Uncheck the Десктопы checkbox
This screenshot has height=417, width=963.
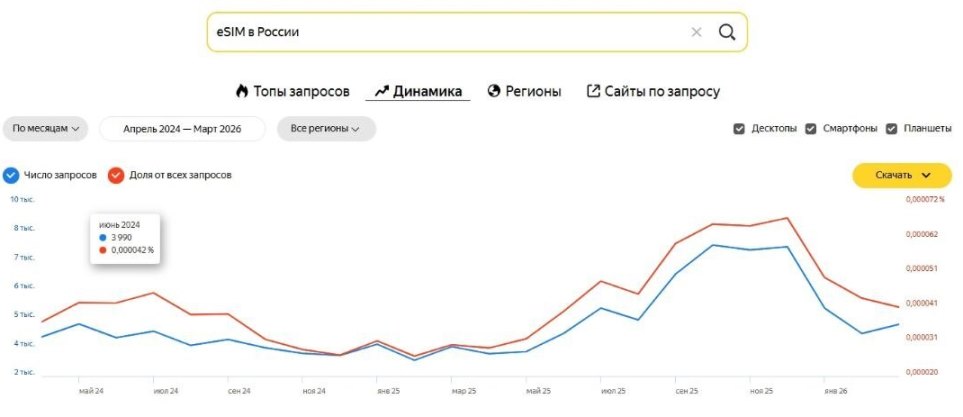(x=740, y=129)
